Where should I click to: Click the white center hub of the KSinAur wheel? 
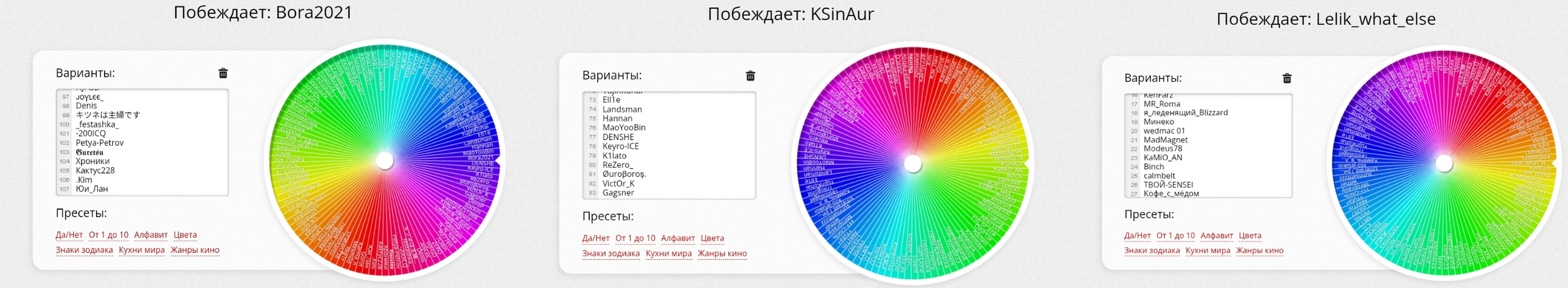pyautogui.click(x=912, y=163)
